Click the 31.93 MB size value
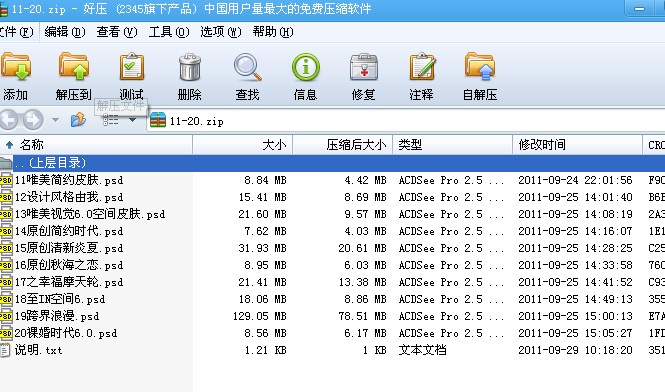This screenshot has width=665, height=392. click(x=263, y=248)
